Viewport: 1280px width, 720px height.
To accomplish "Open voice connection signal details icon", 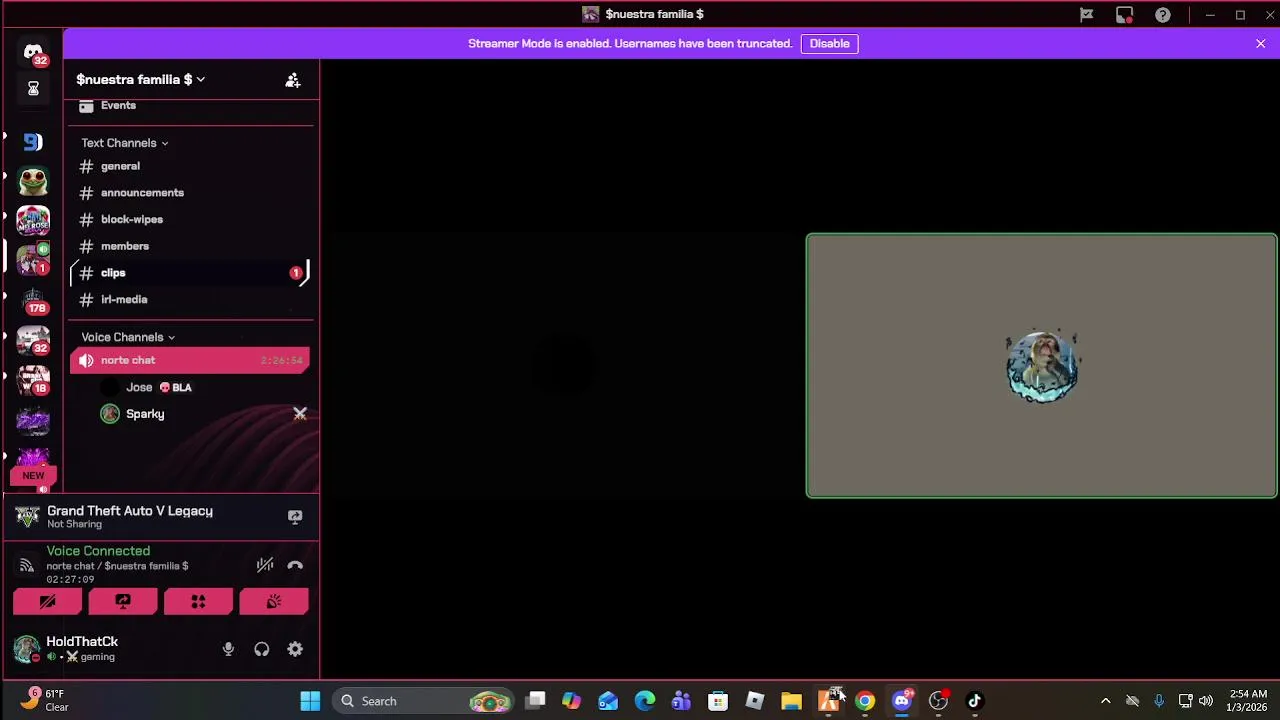I will (27, 565).
